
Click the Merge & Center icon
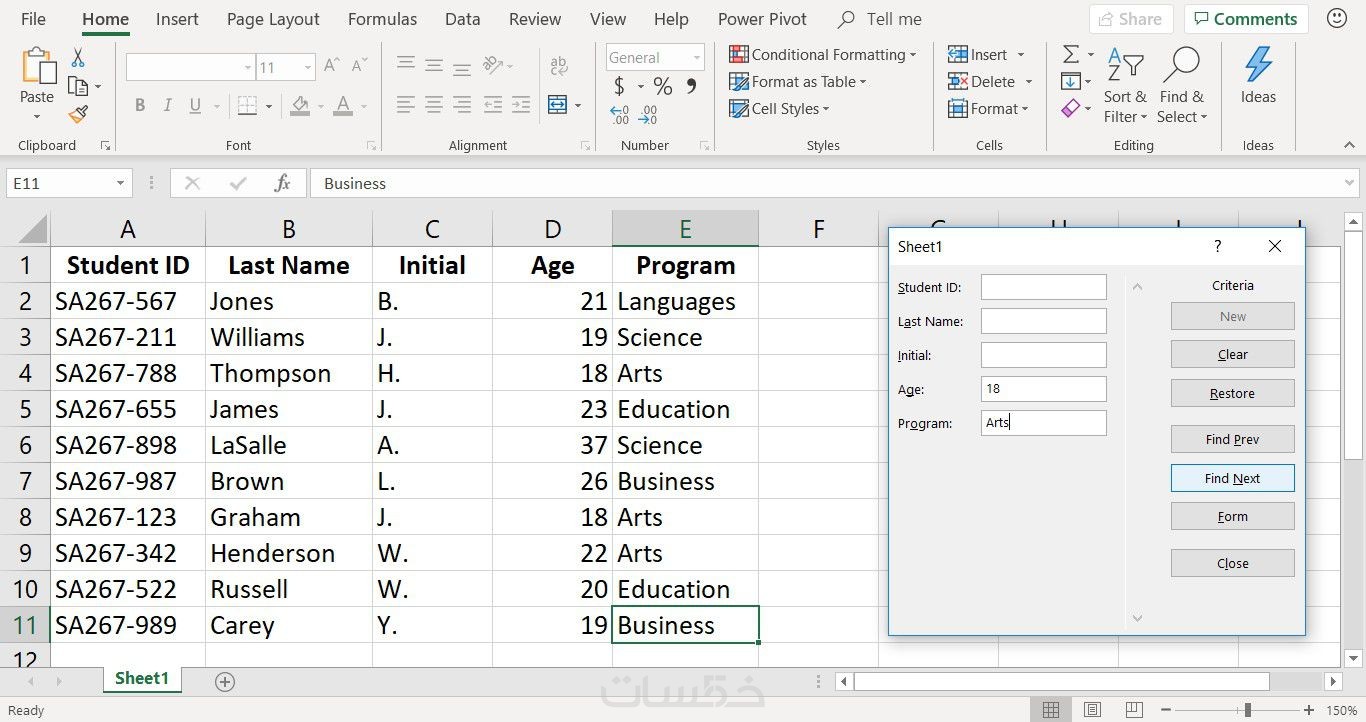pyautogui.click(x=558, y=105)
